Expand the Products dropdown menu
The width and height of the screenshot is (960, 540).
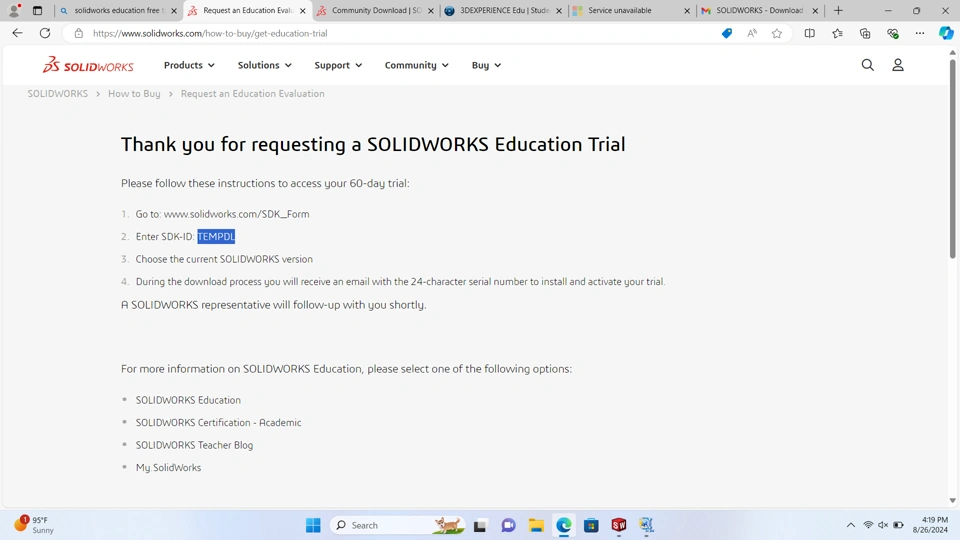click(189, 65)
